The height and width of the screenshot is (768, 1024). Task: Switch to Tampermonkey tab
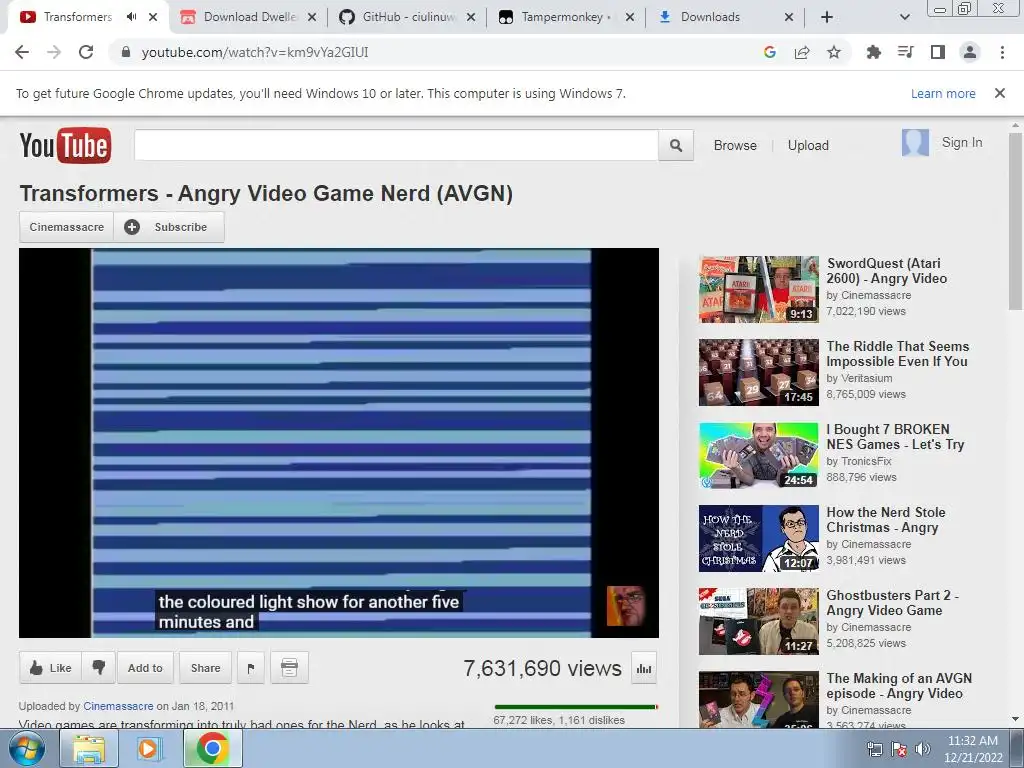566,17
